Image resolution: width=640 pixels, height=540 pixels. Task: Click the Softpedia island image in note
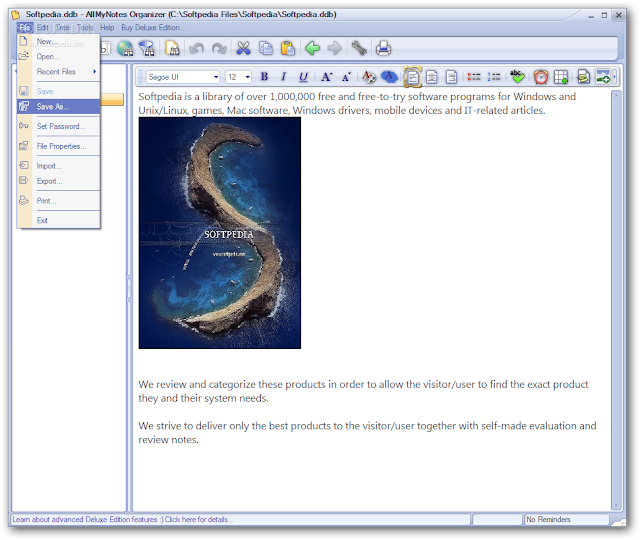(220, 233)
